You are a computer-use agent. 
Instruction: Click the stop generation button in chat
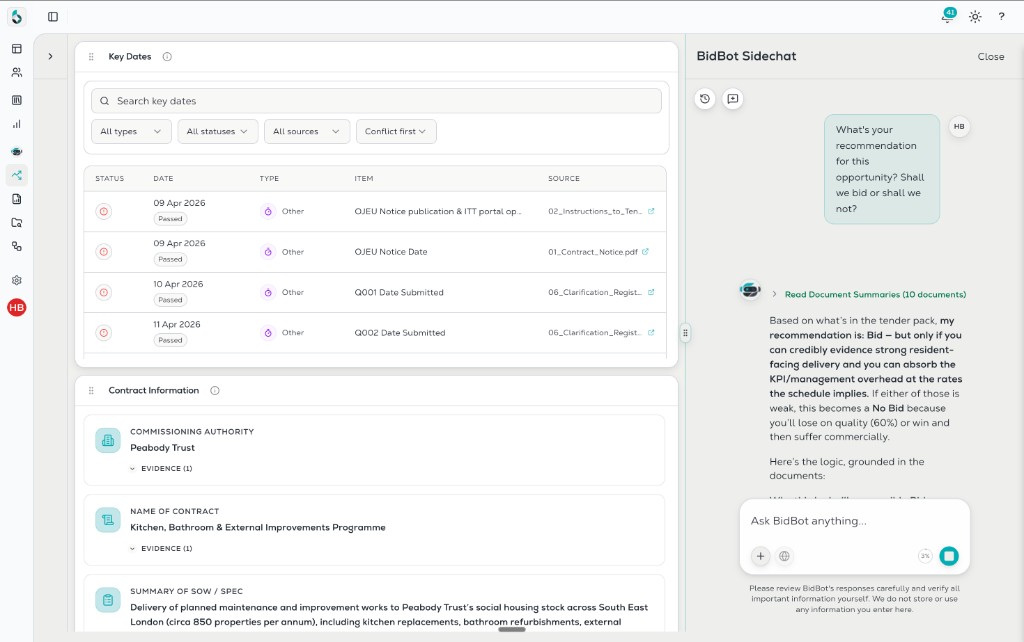point(949,556)
